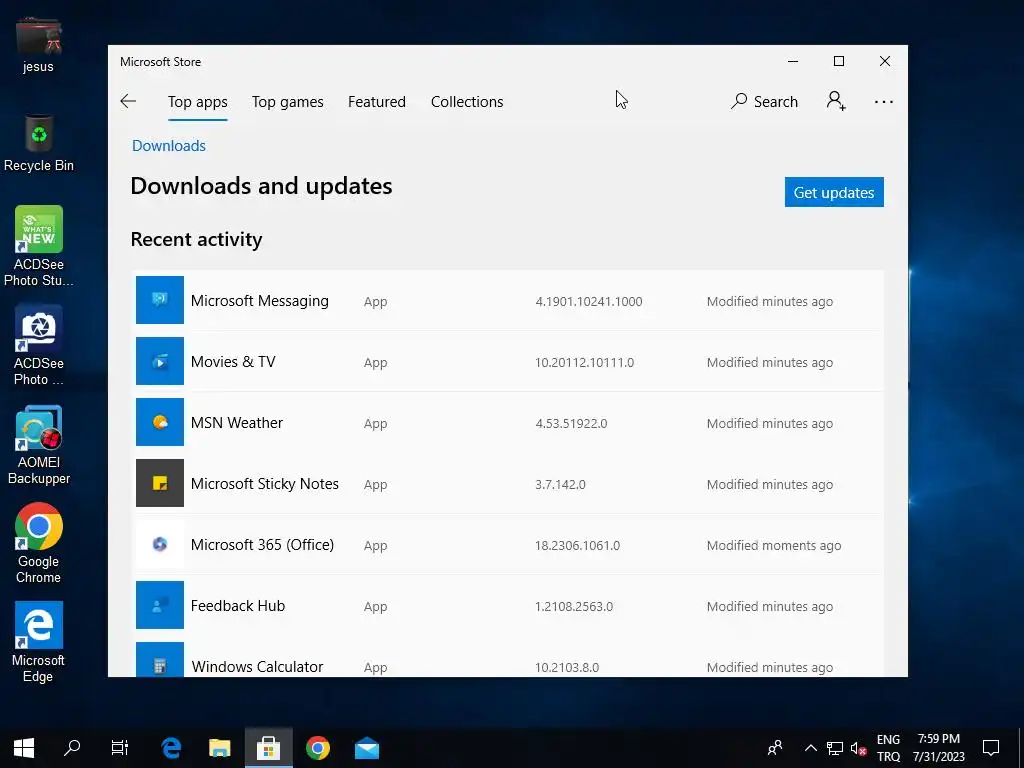
Task: Select the Recycle Bin desktop icon
Action: coord(39,144)
